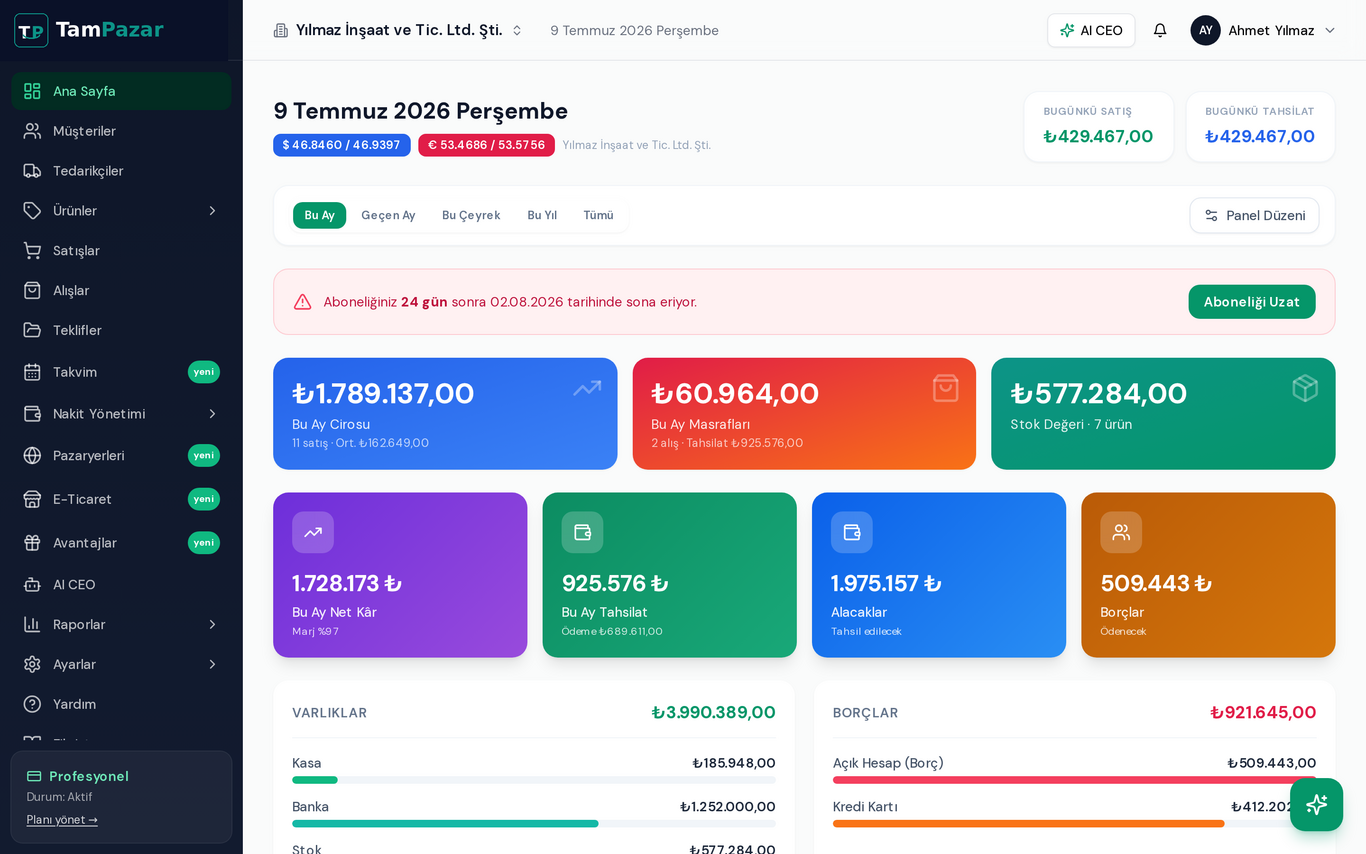The height and width of the screenshot is (854, 1366).
Task: Click the Aboneliği Uzat button
Action: point(1252,302)
